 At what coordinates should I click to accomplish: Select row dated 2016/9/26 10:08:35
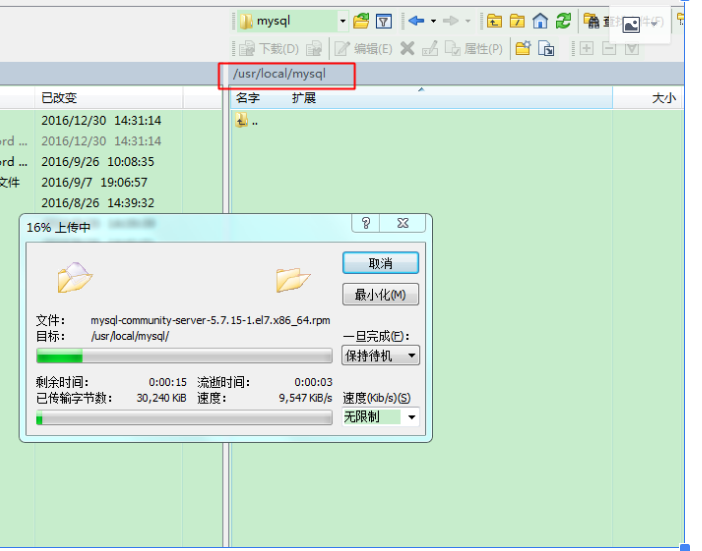tap(98, 162)
